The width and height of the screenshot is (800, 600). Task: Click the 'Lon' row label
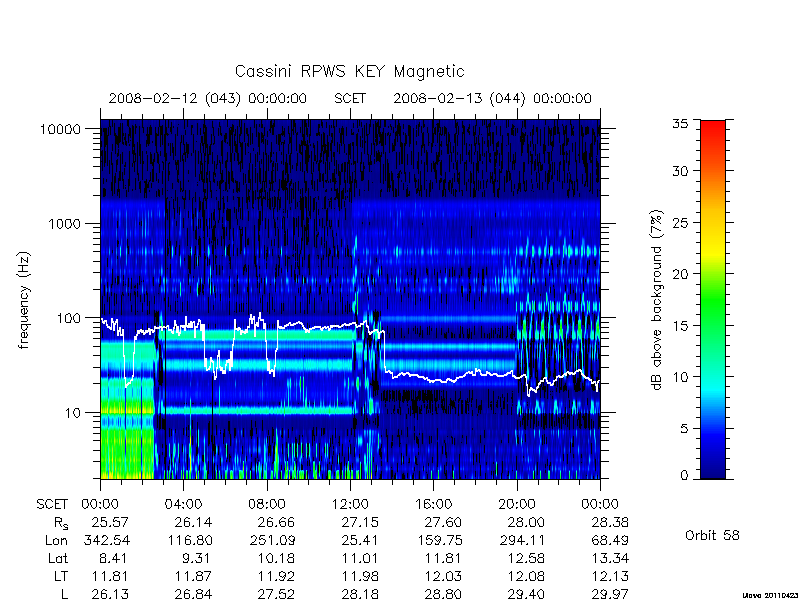[x=56, y=540]
